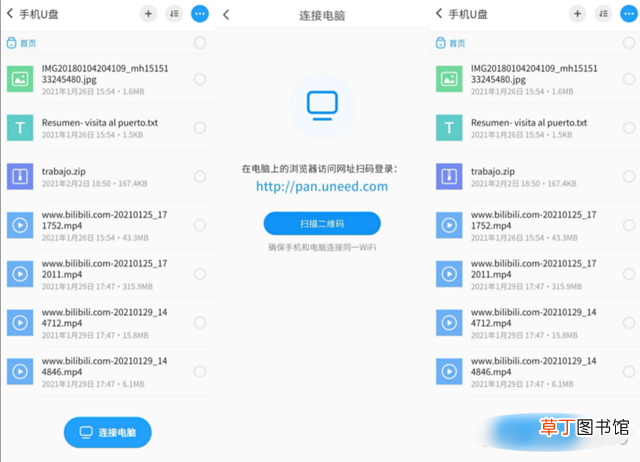Open the txt file icon in left panel
The width and height of the screenshot is (640, 462).
[x=20, y=128]
